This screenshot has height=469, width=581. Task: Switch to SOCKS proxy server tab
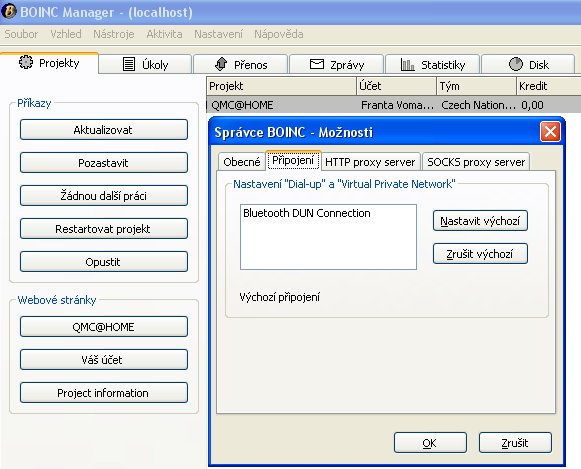coord(476,162)
